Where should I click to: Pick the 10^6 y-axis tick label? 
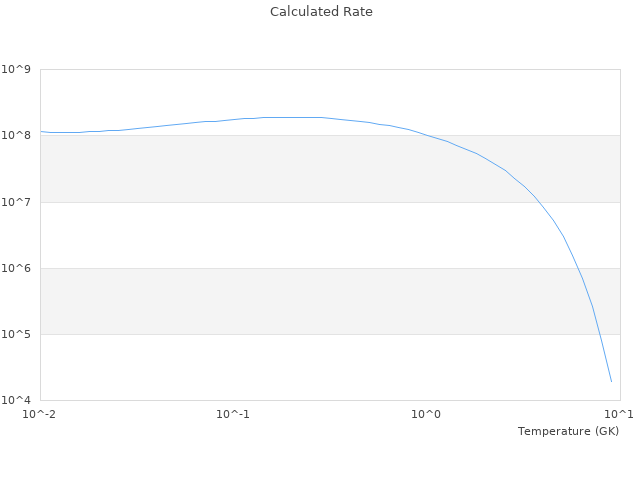click(x=17, y=268)
